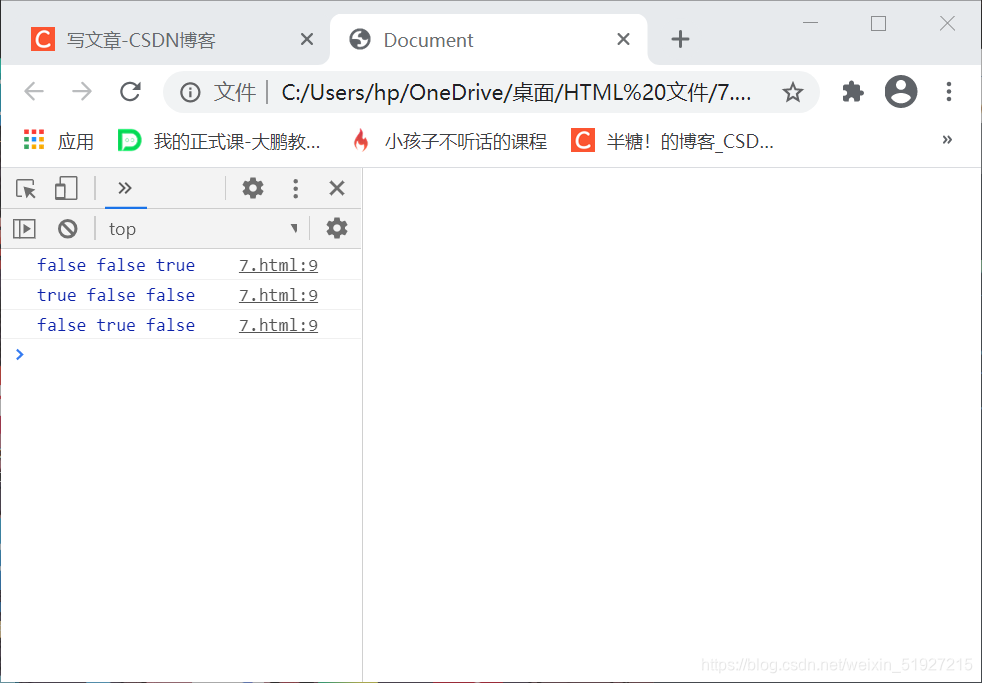Open DevTools settings gear

(x=253, y=188)
